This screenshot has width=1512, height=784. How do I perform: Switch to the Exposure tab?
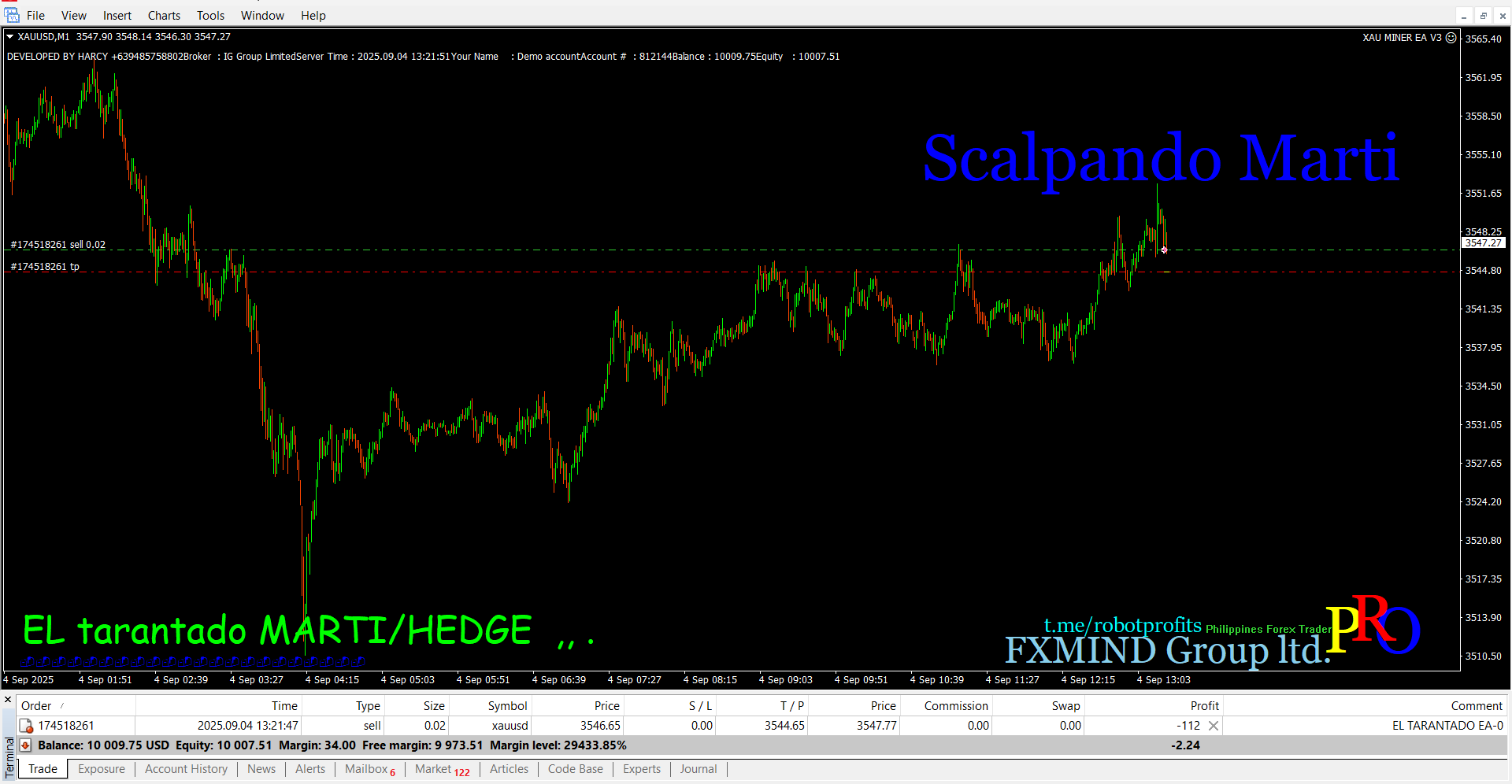coord(102,769)
